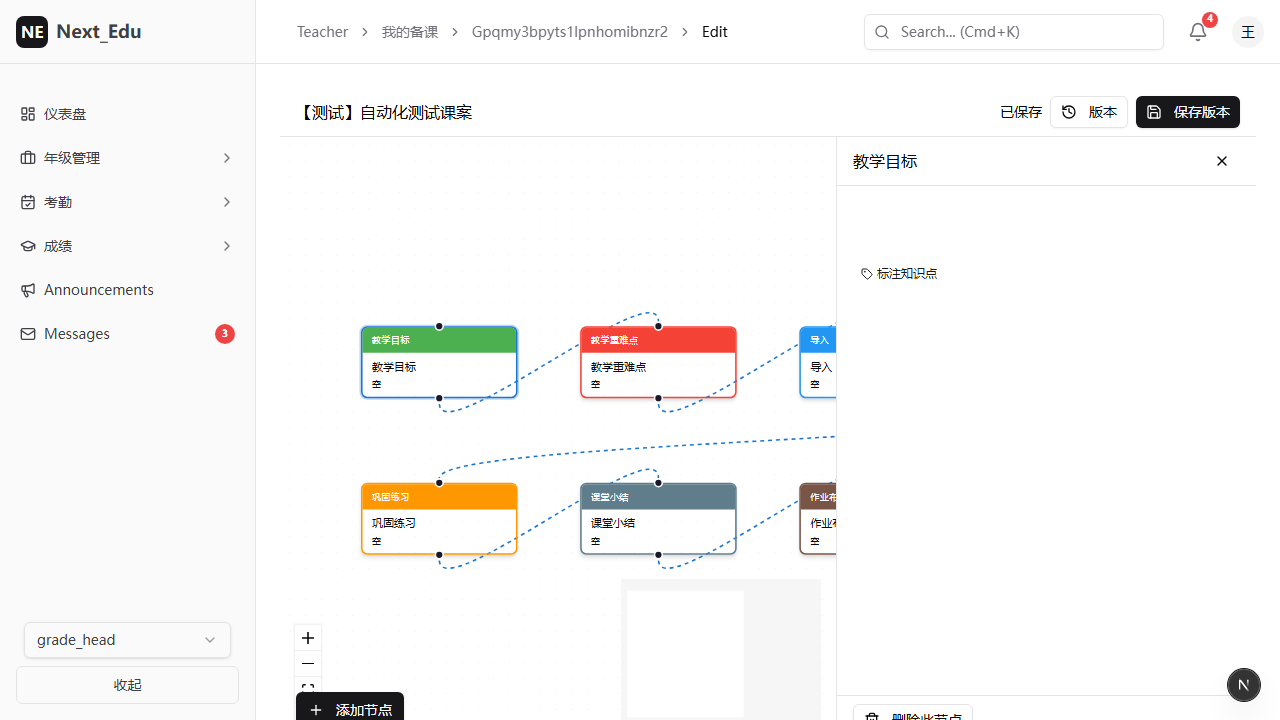Open 年级管理 in the sidebar
The image size is (1280, 720).
point(127,158)
